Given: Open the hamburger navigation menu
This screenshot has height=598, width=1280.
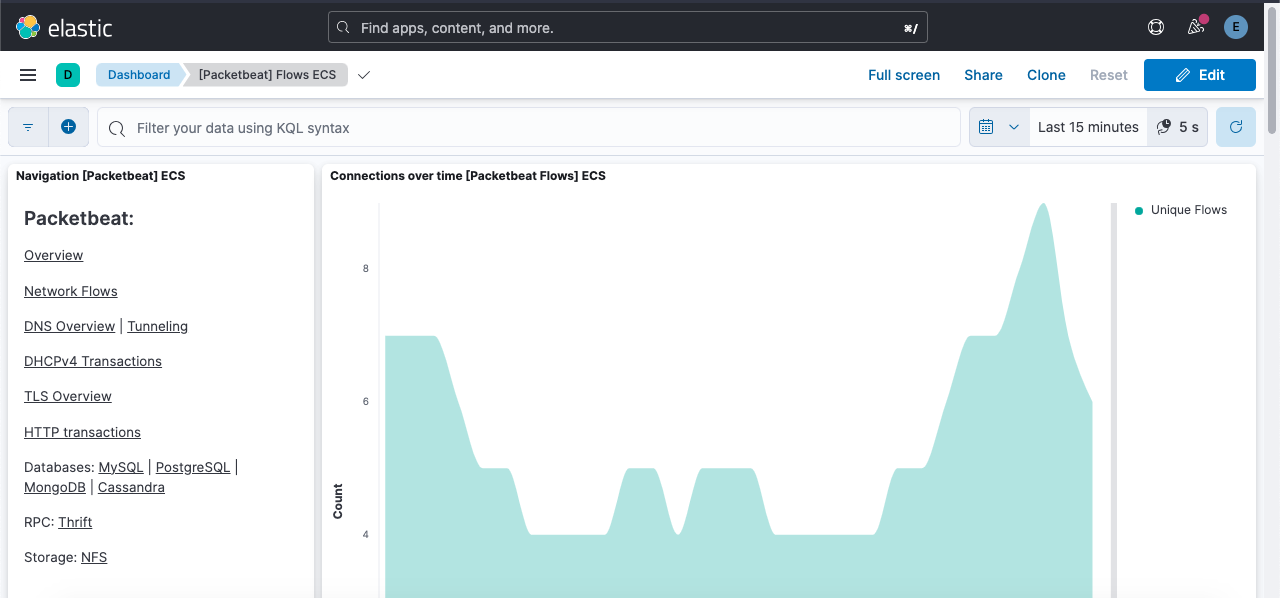Looking at the screenshot, I should pyautogui.click(x=28, y=75).
